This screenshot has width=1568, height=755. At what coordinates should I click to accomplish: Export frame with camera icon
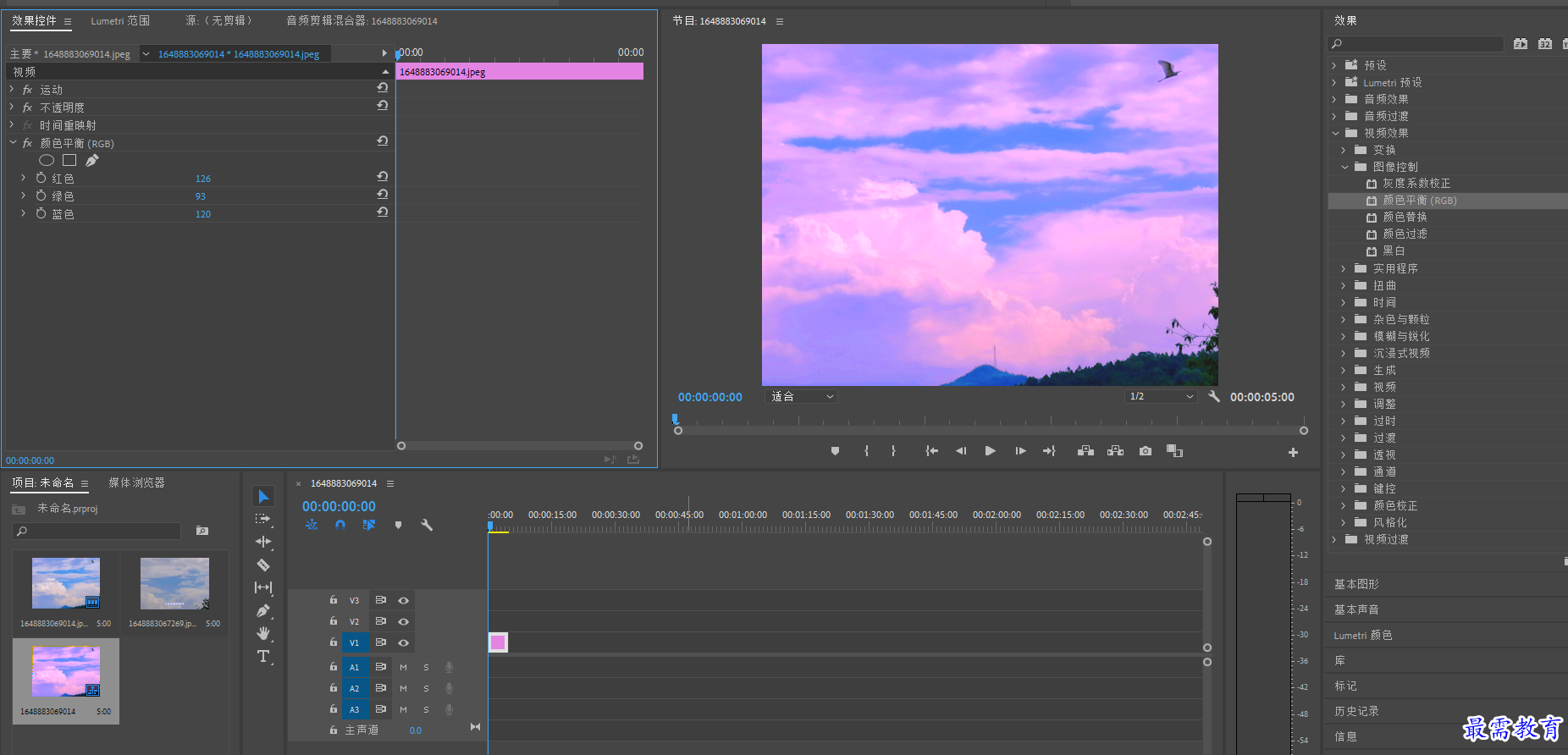coord(1146,451)
